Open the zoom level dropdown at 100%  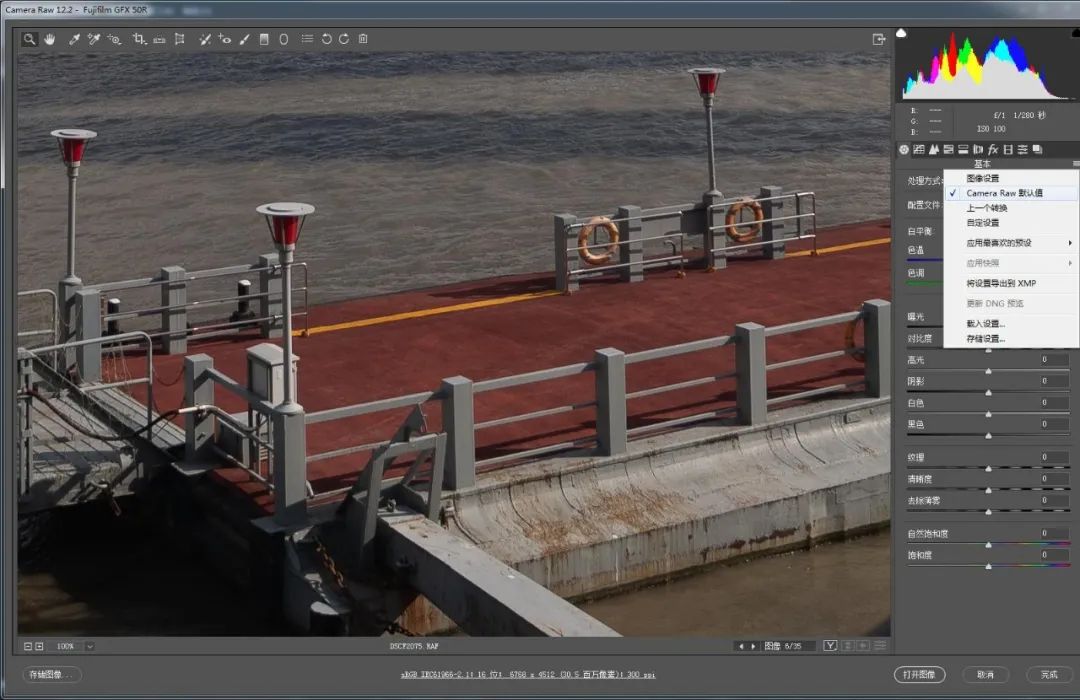click(90, 646)
